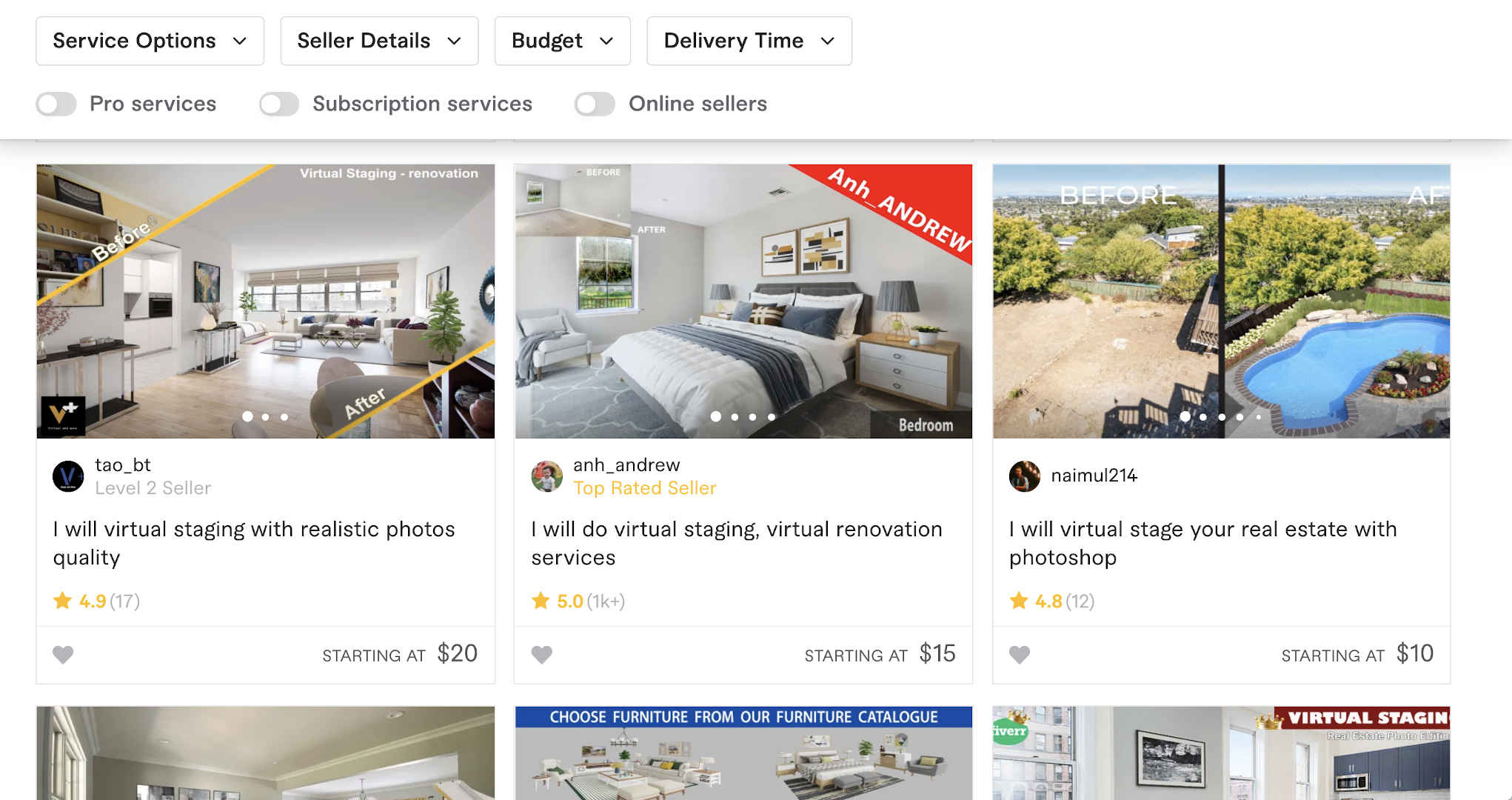Screen dimensions: 1512x800
Task: Select second carousel dot on bedroom image
Action: (x=735, y=417)
